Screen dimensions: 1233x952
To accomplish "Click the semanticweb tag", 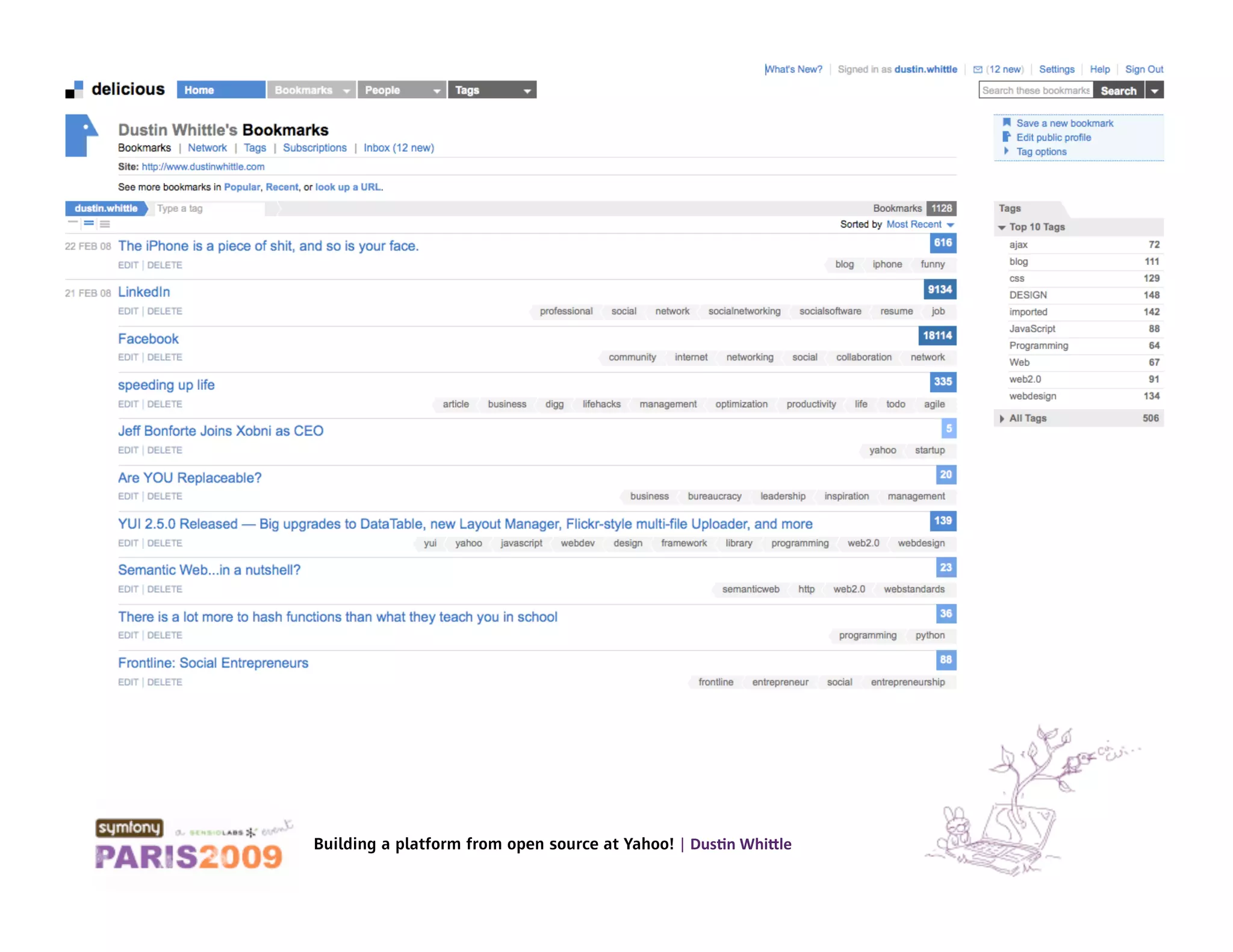I will [x=750, y=589].
